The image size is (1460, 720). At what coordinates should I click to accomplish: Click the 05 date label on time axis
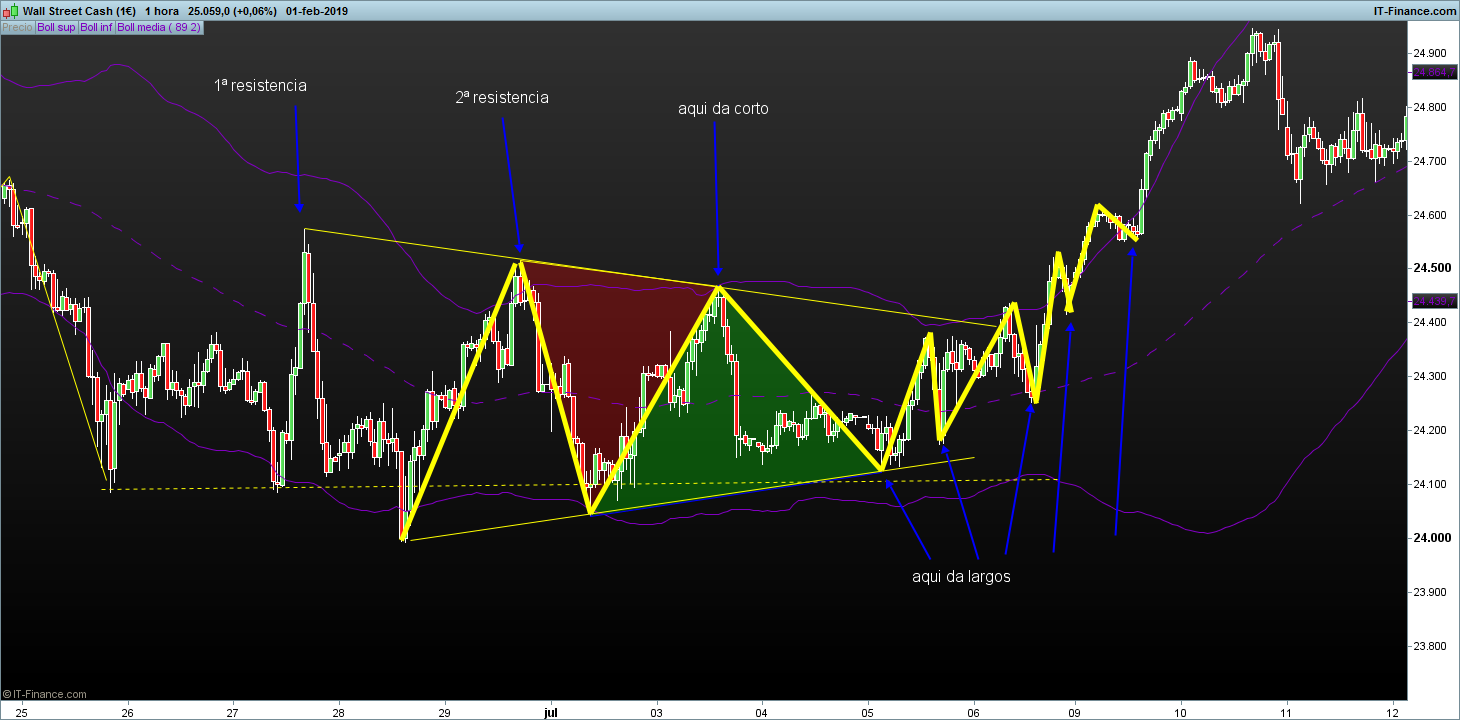click(x=868, y=713)
